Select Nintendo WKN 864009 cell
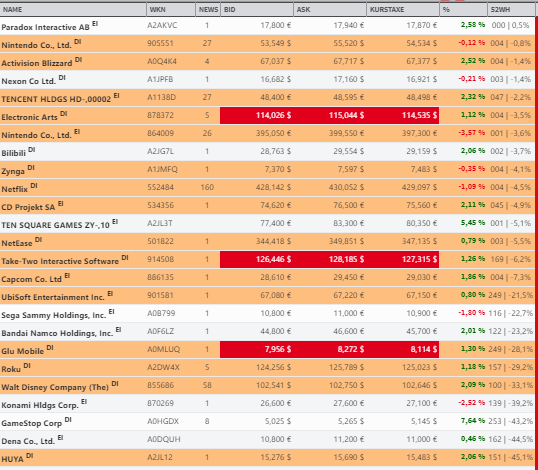Image resolution: width=538 pixels, height=470 pixels. (160, 133)
